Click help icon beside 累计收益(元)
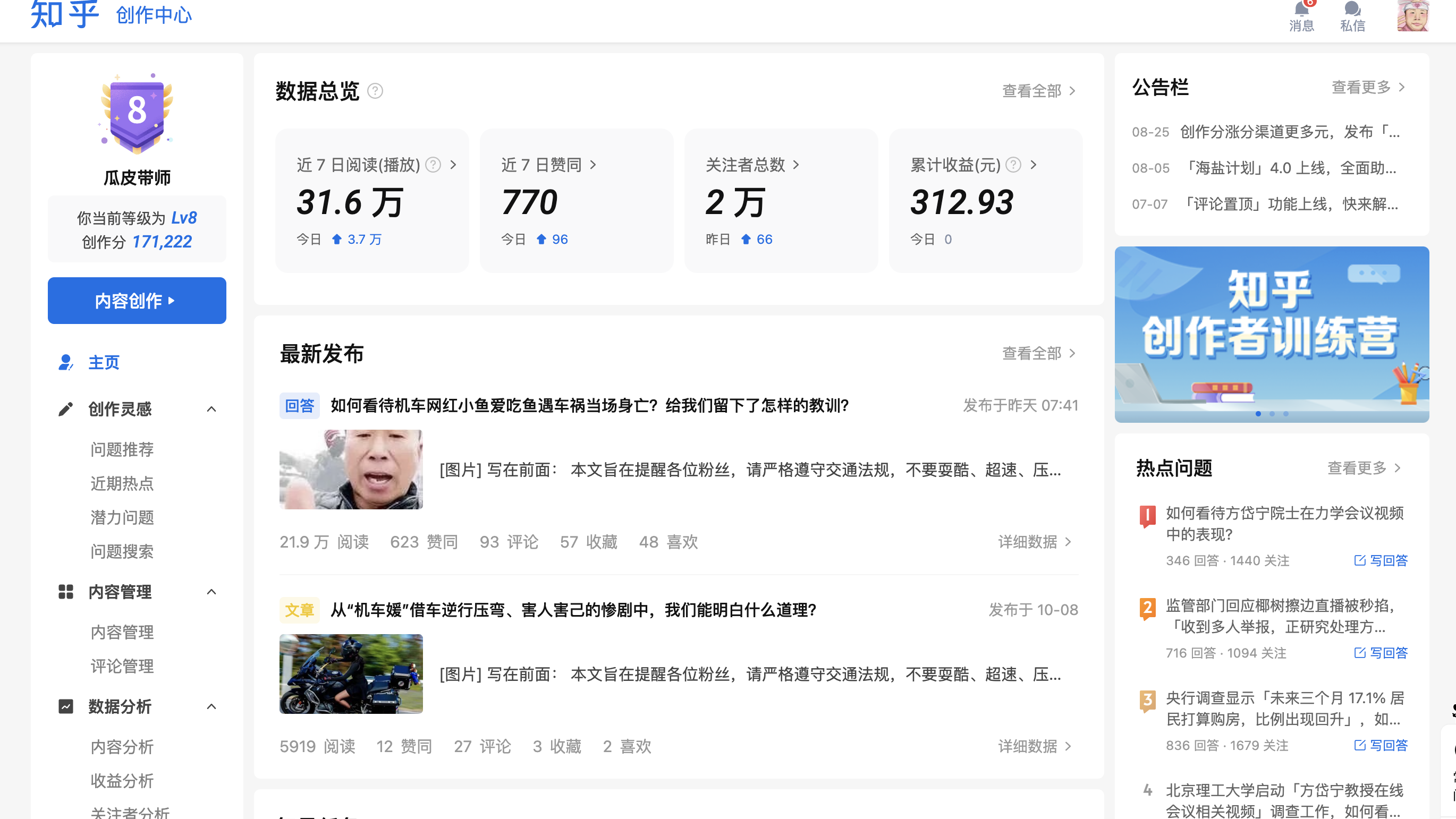This screenshot has width=1456, height=819. coord(1013,164)
